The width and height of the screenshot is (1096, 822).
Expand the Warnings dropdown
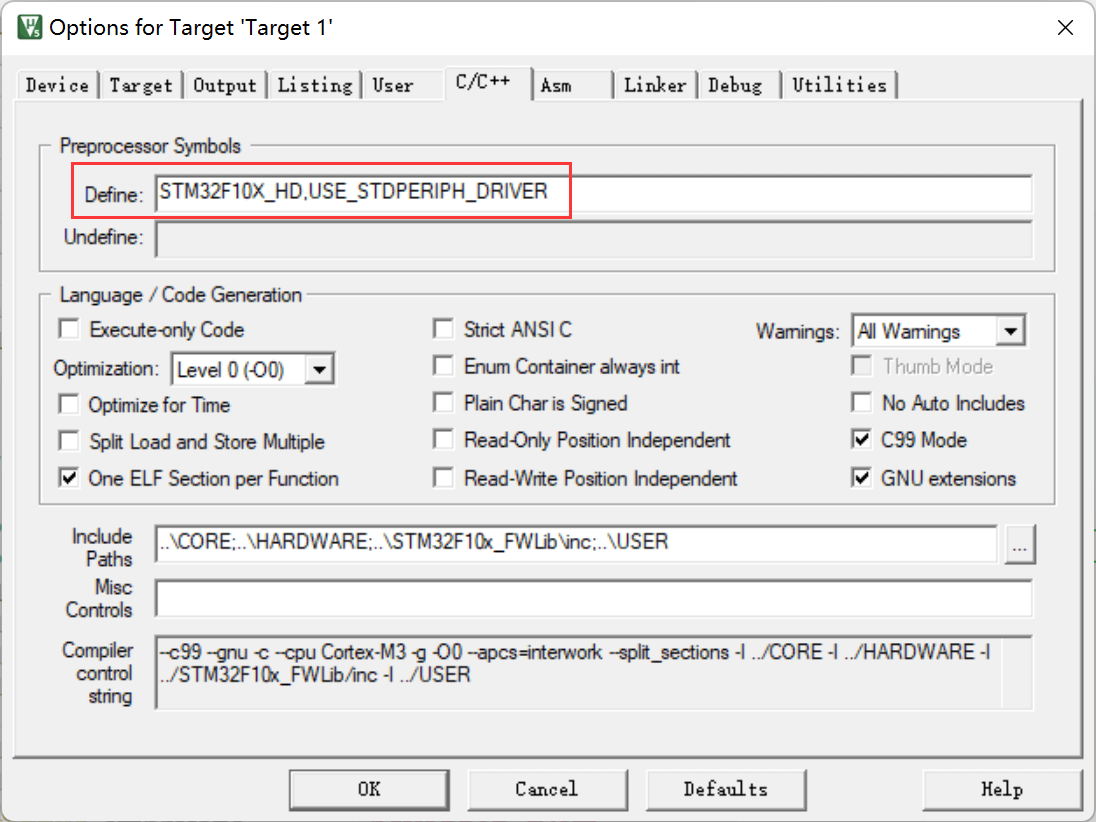[1010, 331]
